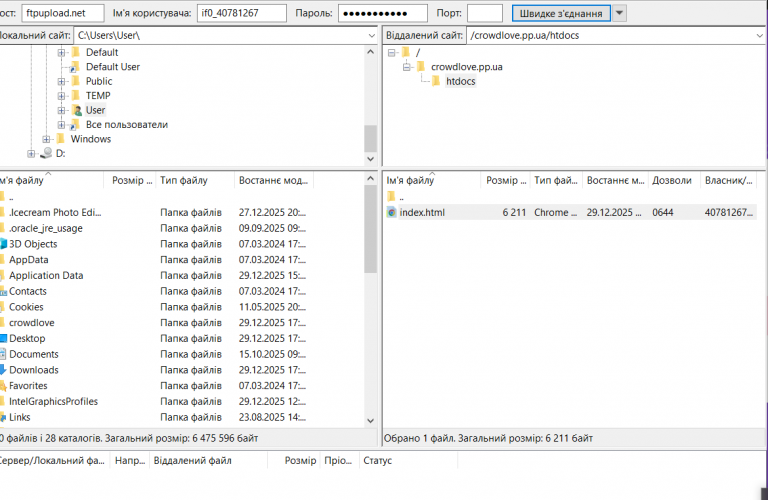Select the Cookies folder row
The width and height of the screenshot is (768, 500).
point(157,307)
